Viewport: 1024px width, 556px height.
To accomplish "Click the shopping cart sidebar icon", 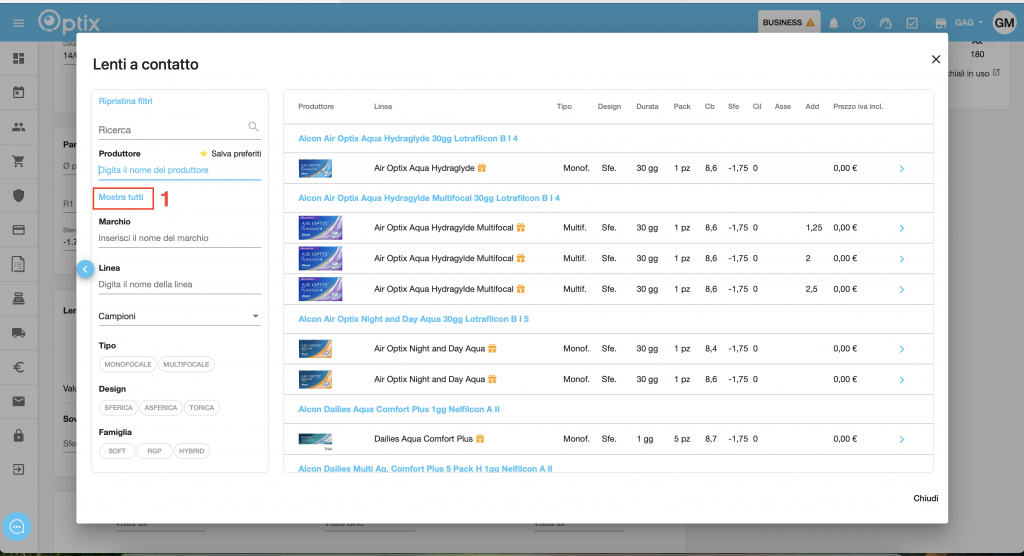I will pos(18,161).
